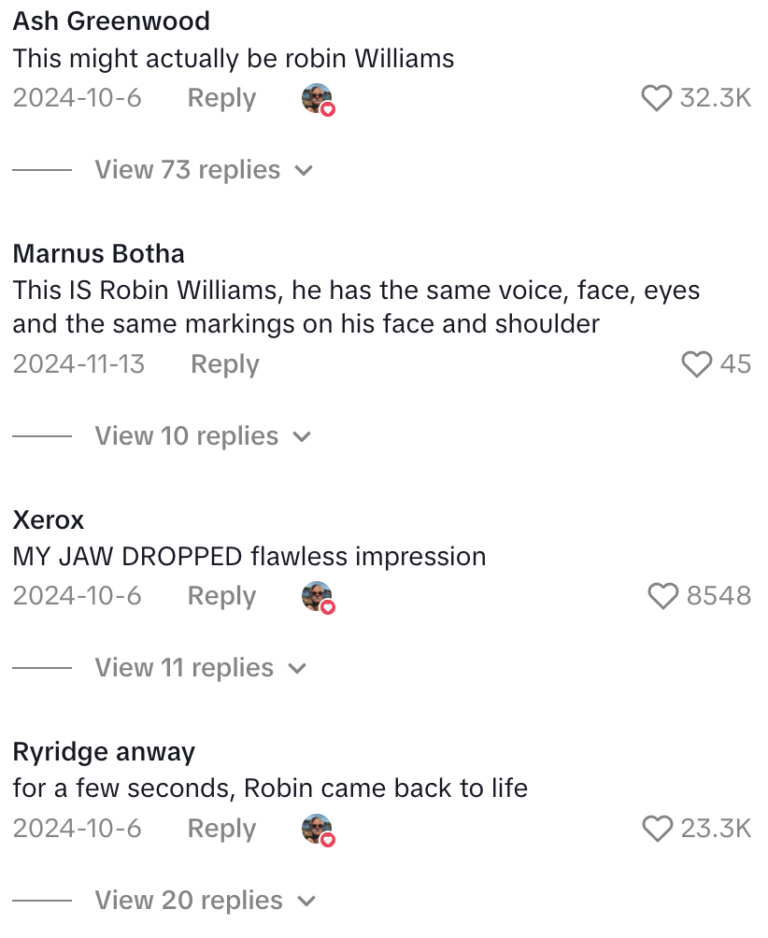This screenshot has width=768, height=938.
Task: Click the comment text "MY JAW DROPPED flawless impression"
Action: pyautogui.click(x=249, y=556)
